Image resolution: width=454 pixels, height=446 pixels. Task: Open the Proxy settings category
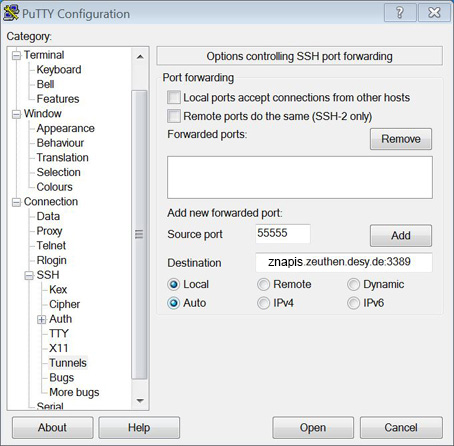(x=49, y=231)
